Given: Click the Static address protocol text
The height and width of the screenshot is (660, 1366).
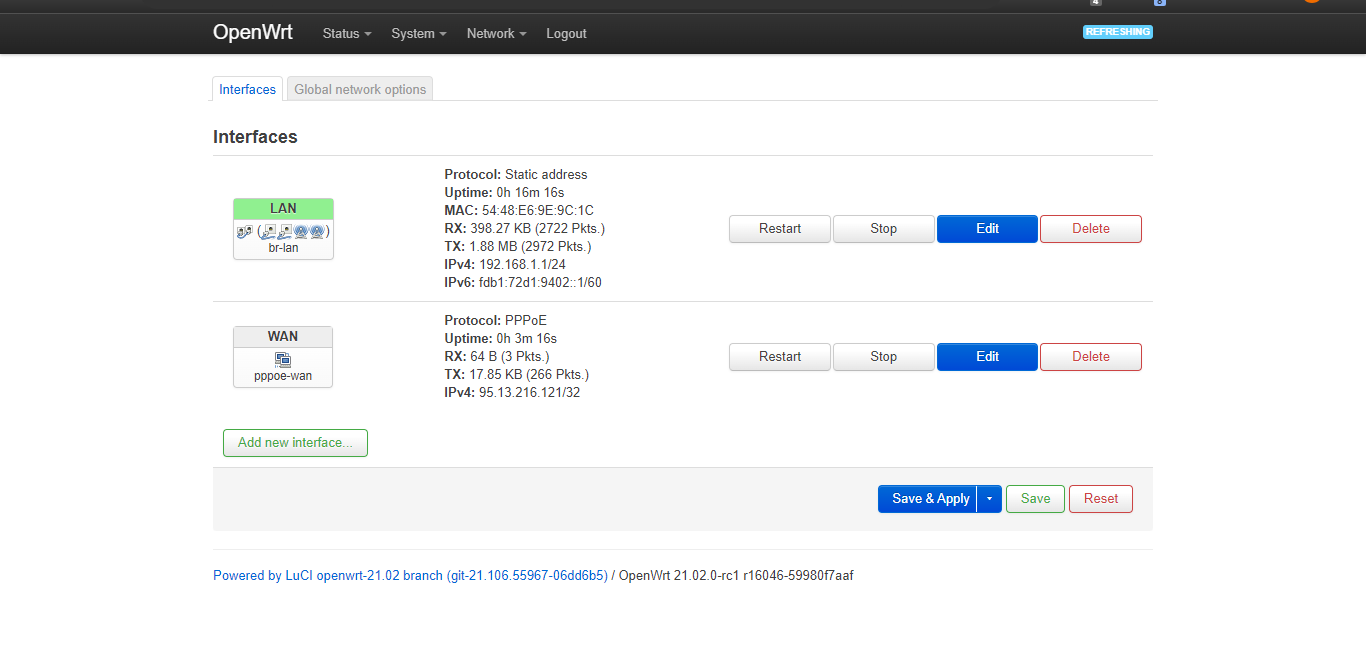Looking at the screenshot, I should click(546, 174).
